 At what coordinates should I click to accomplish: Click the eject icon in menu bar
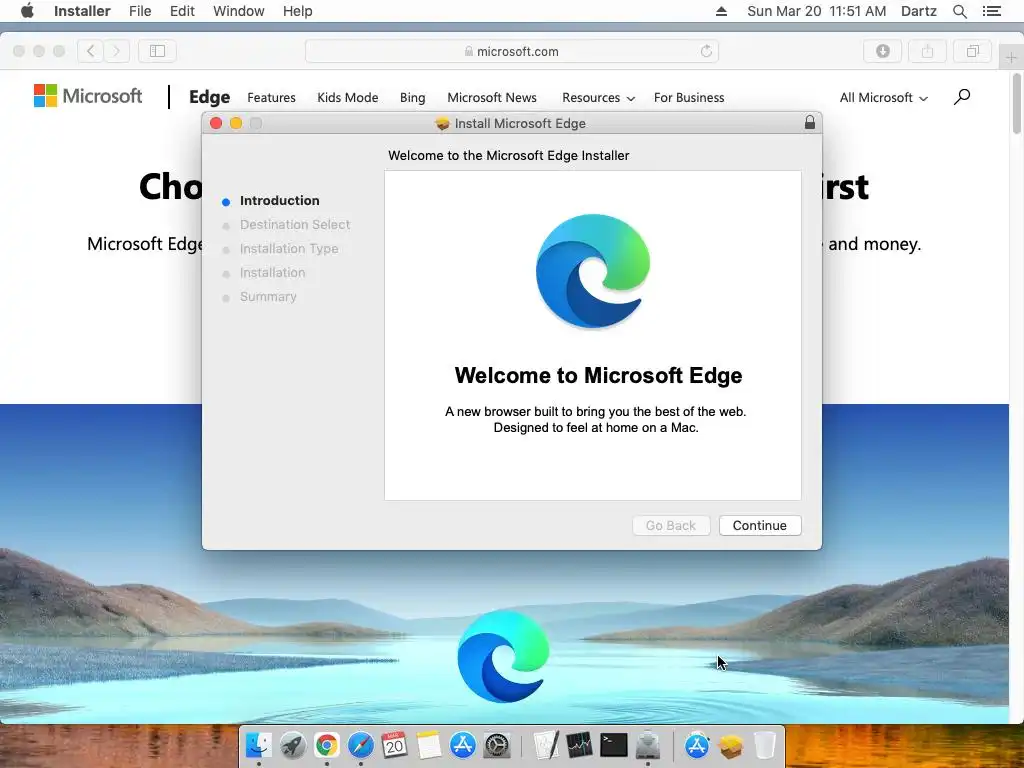pos(722,11)
